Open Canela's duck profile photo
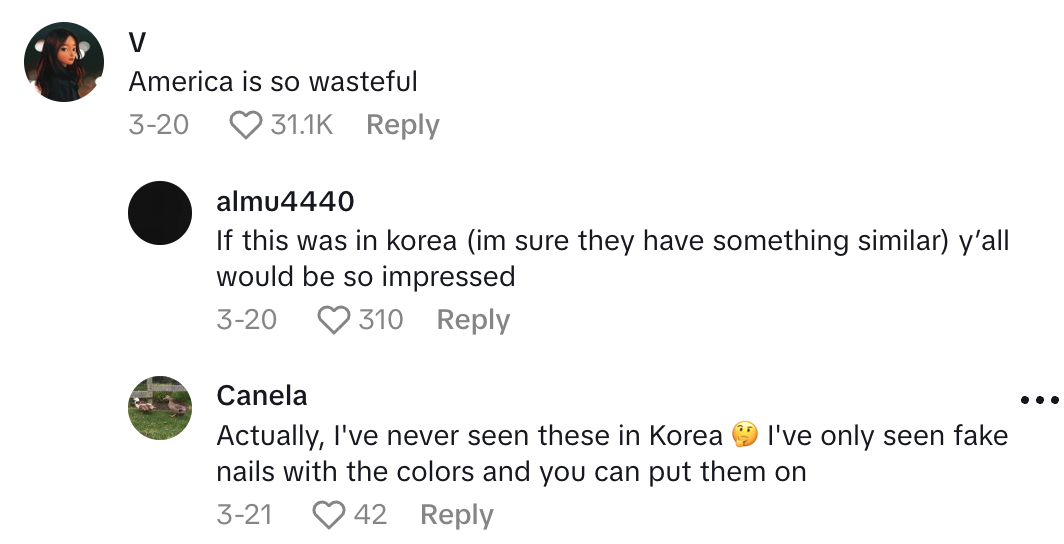The image size is (1064, 544). [x=160, y=408]
